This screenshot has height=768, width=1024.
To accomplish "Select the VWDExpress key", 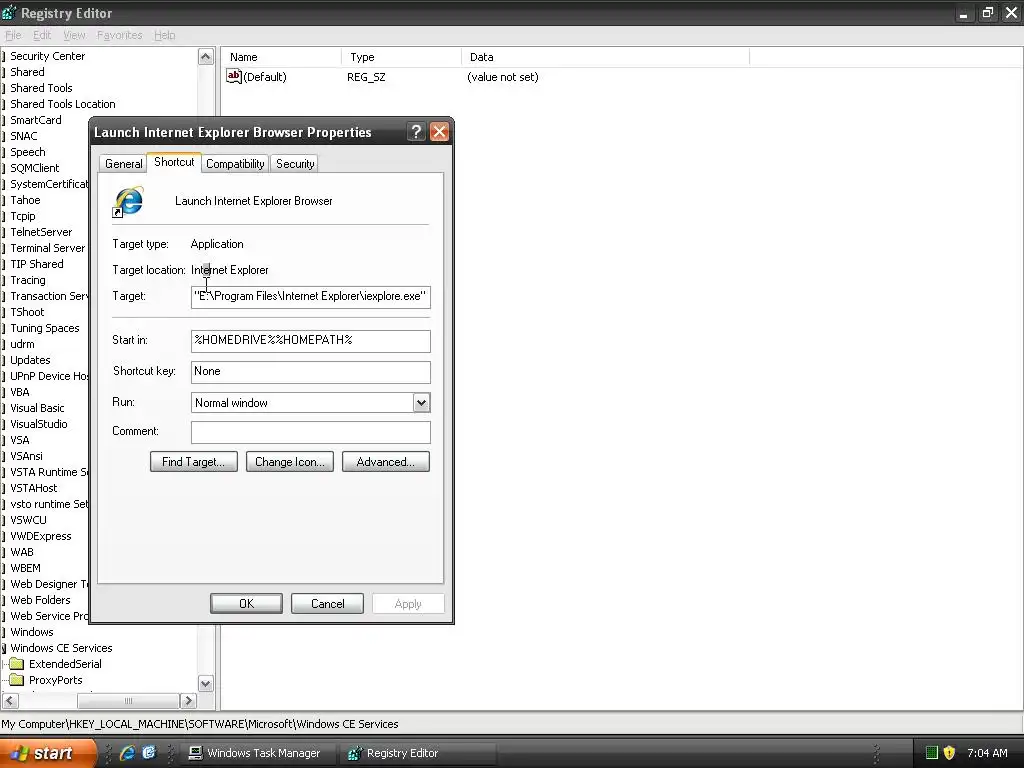I will (41, 536).
